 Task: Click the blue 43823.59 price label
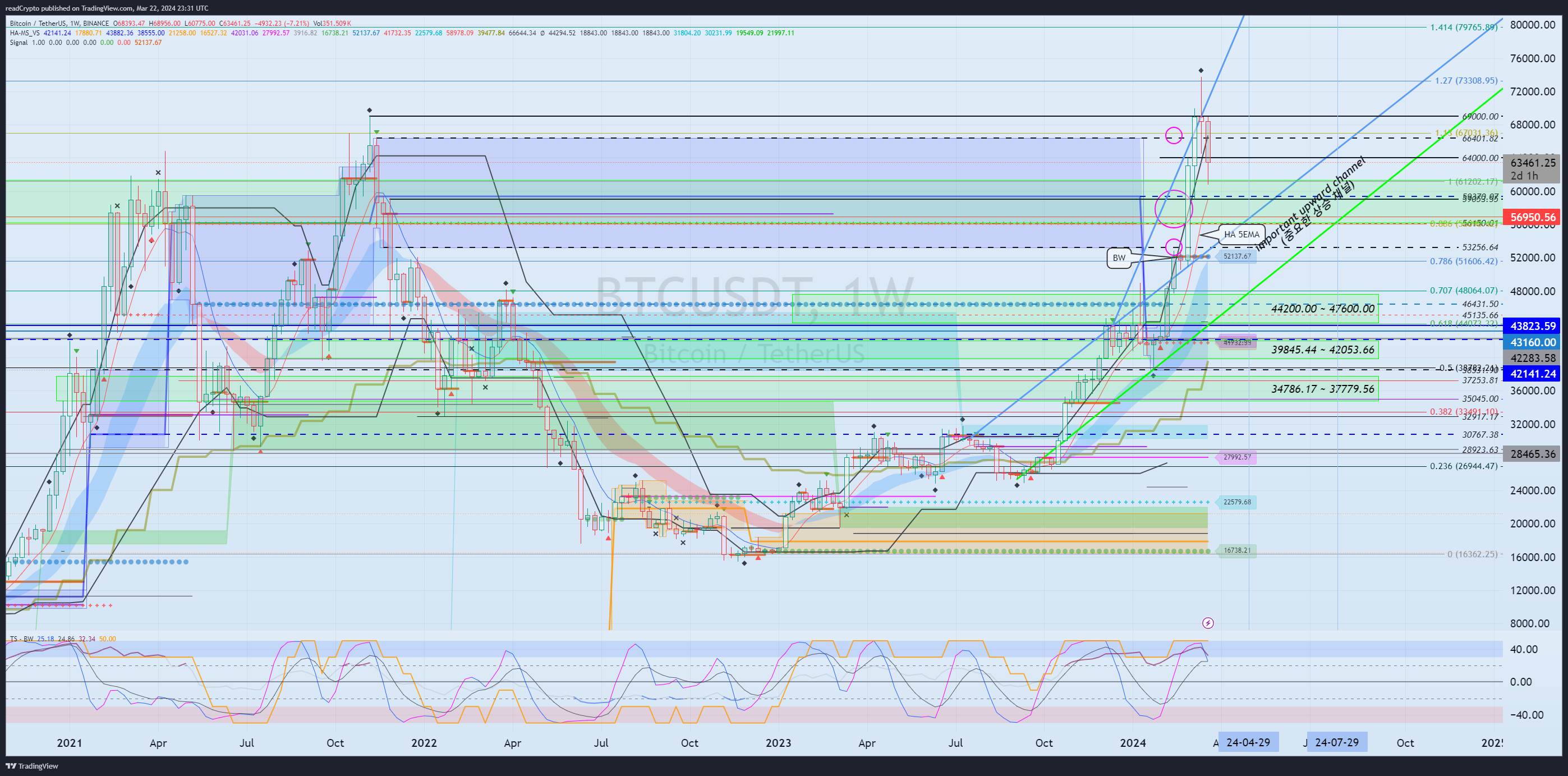[x=1533, y=326]
